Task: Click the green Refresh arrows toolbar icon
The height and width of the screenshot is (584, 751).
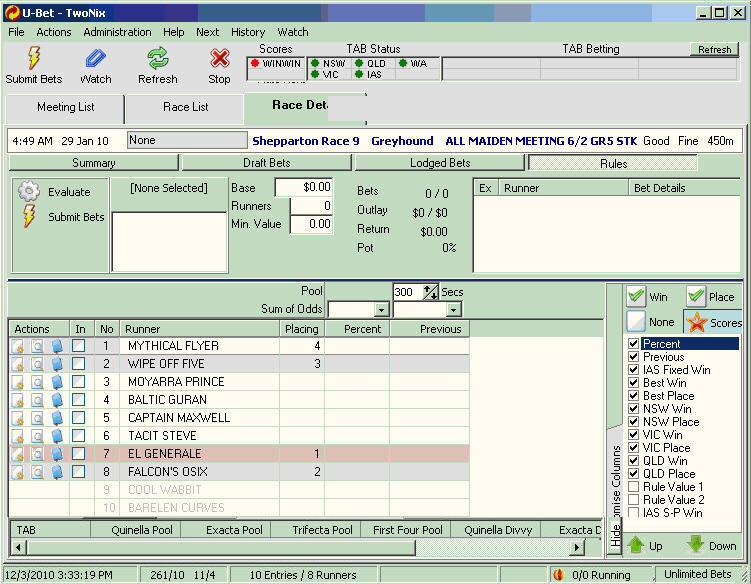Action: coord(158,58)
